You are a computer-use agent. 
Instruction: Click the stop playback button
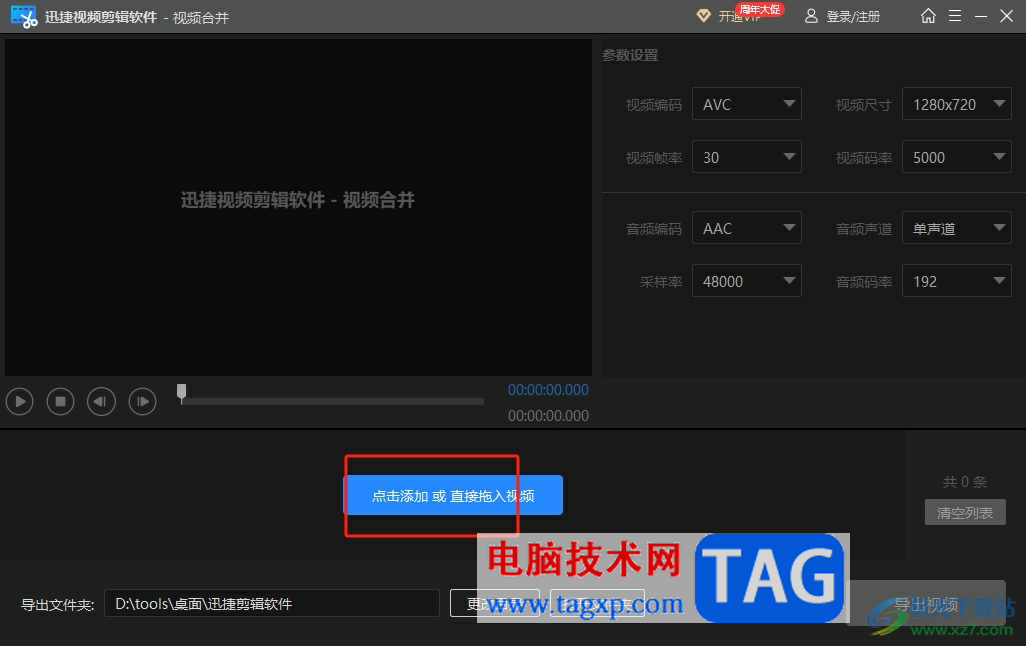tap(60, 401)
